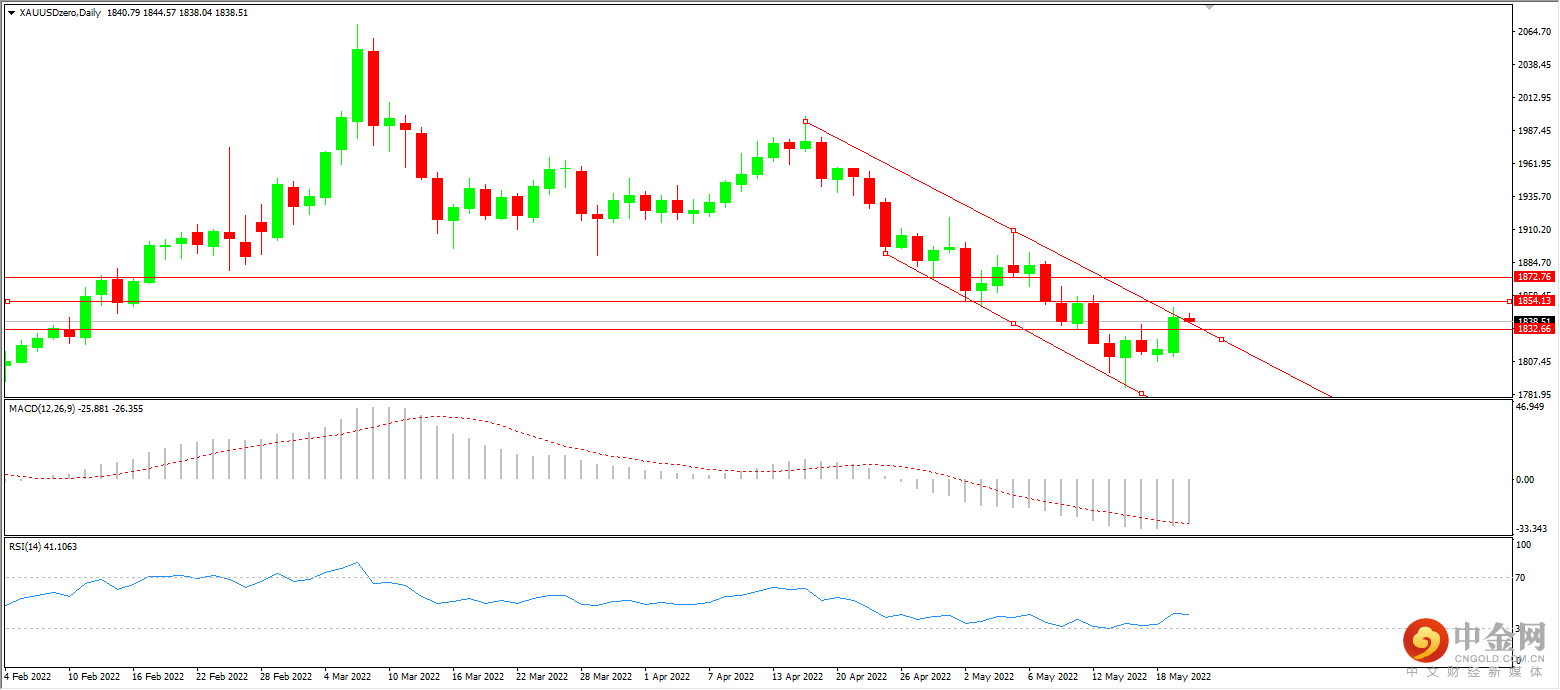
Task: Click the 1 Apr 2022 date label
Action: pos(669,677)
